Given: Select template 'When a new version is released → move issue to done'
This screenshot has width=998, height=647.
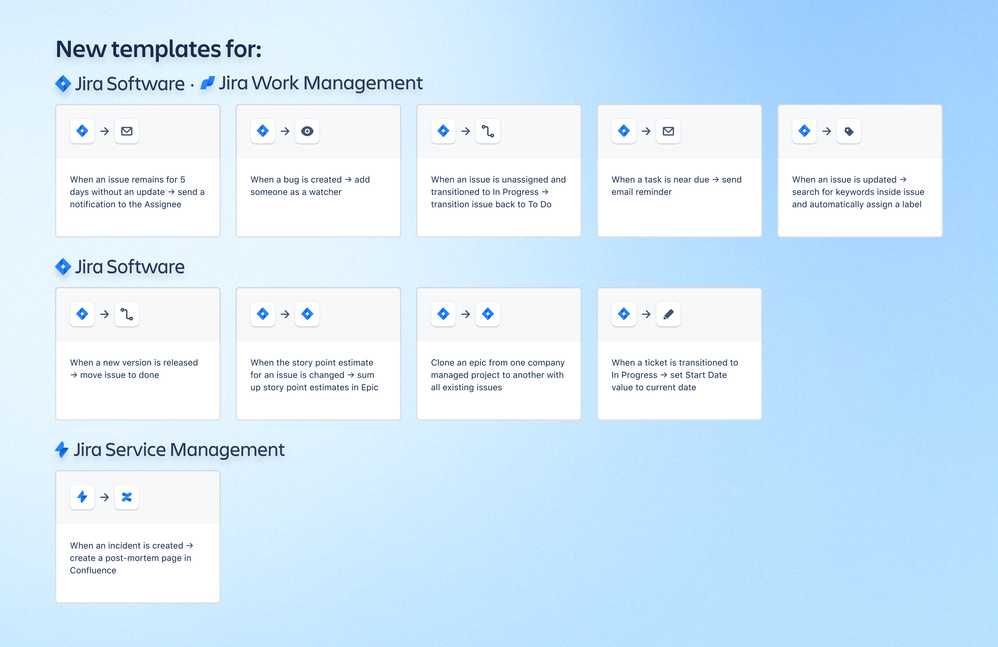Looking at the screenshot, I should coord(137,354).
